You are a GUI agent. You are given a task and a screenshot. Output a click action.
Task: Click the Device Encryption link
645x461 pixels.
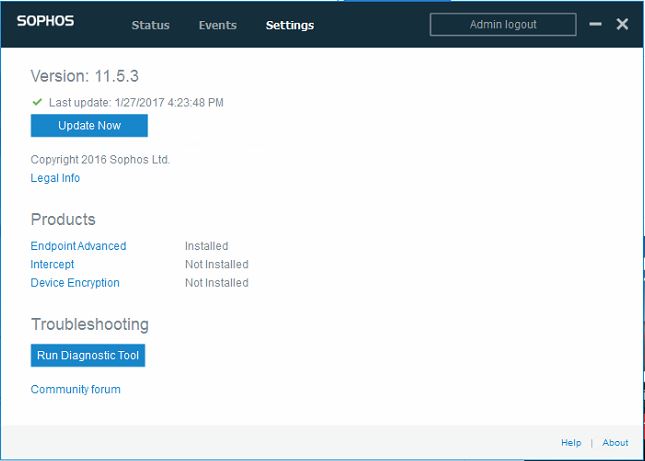(x=75, y=282)
